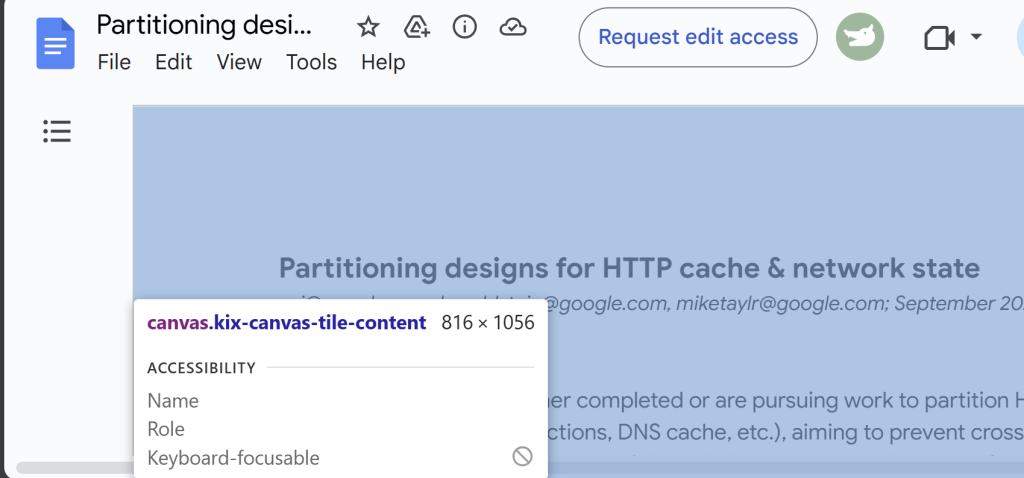
Task: Click the heading "Partitioning designs for HTTP cache"
Action: pyautogui.click(x=628, y=268)
